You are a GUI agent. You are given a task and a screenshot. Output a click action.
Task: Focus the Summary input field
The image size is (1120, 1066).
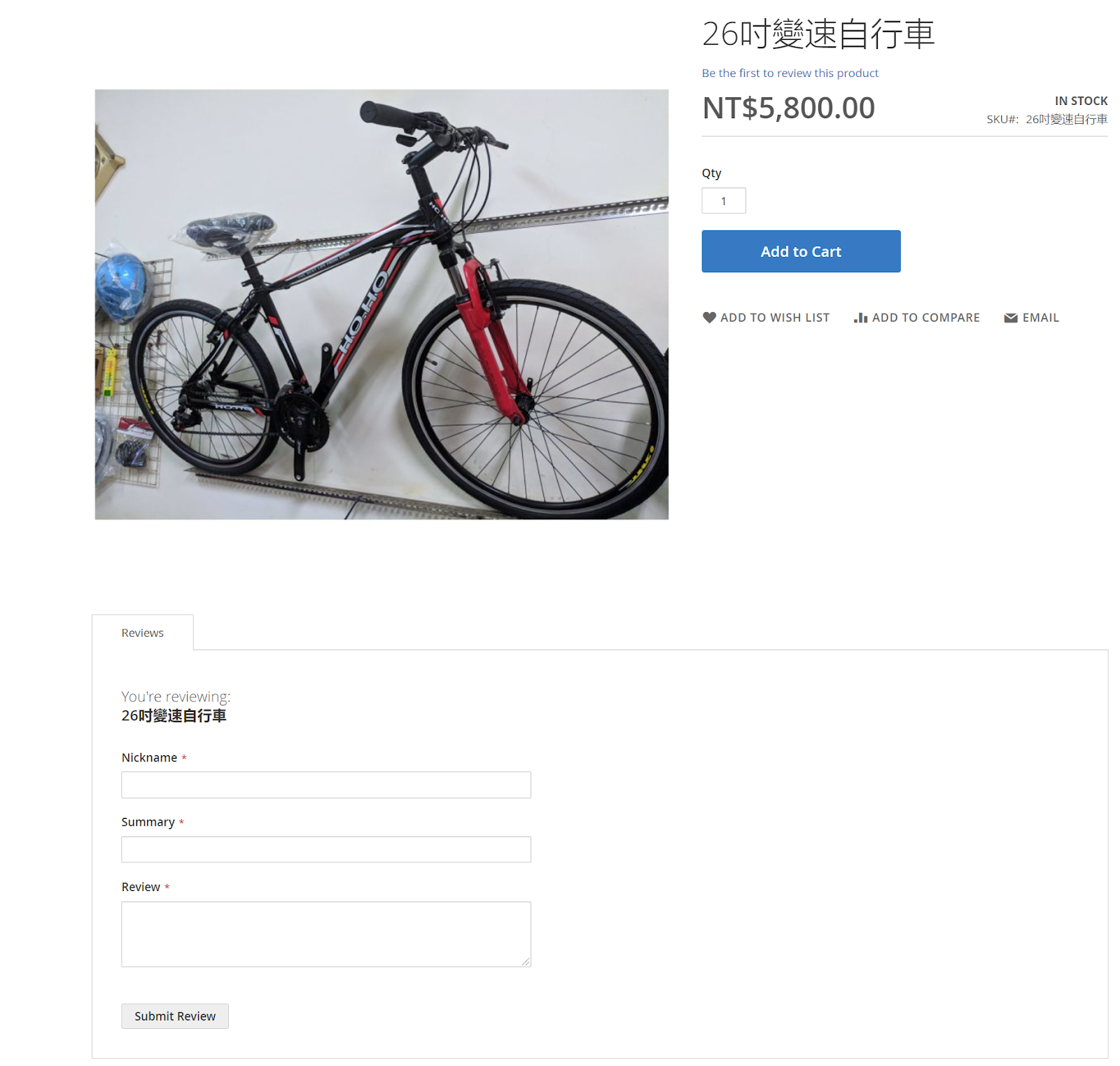tap(326, 850)
